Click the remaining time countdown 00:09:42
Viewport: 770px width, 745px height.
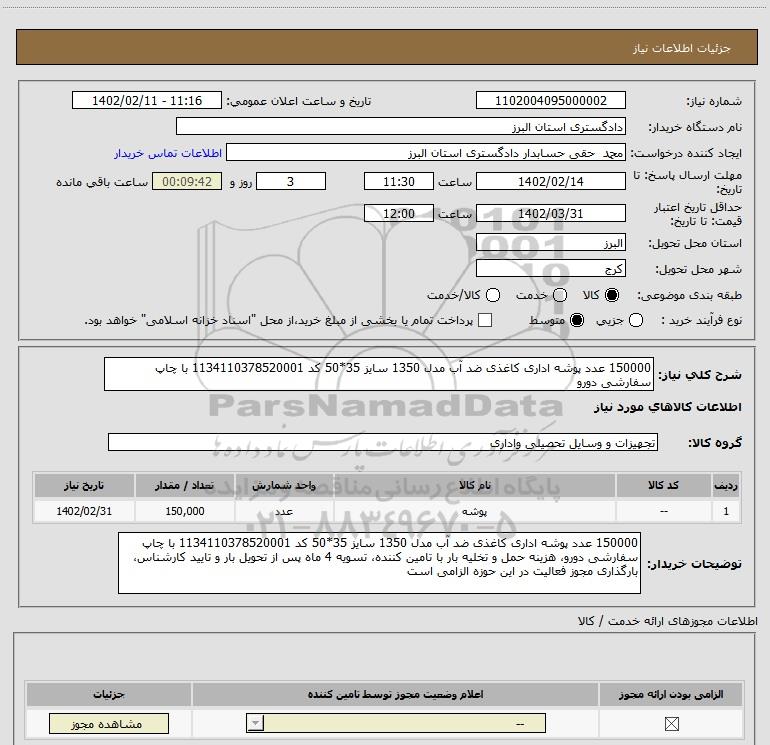[187, 181]
